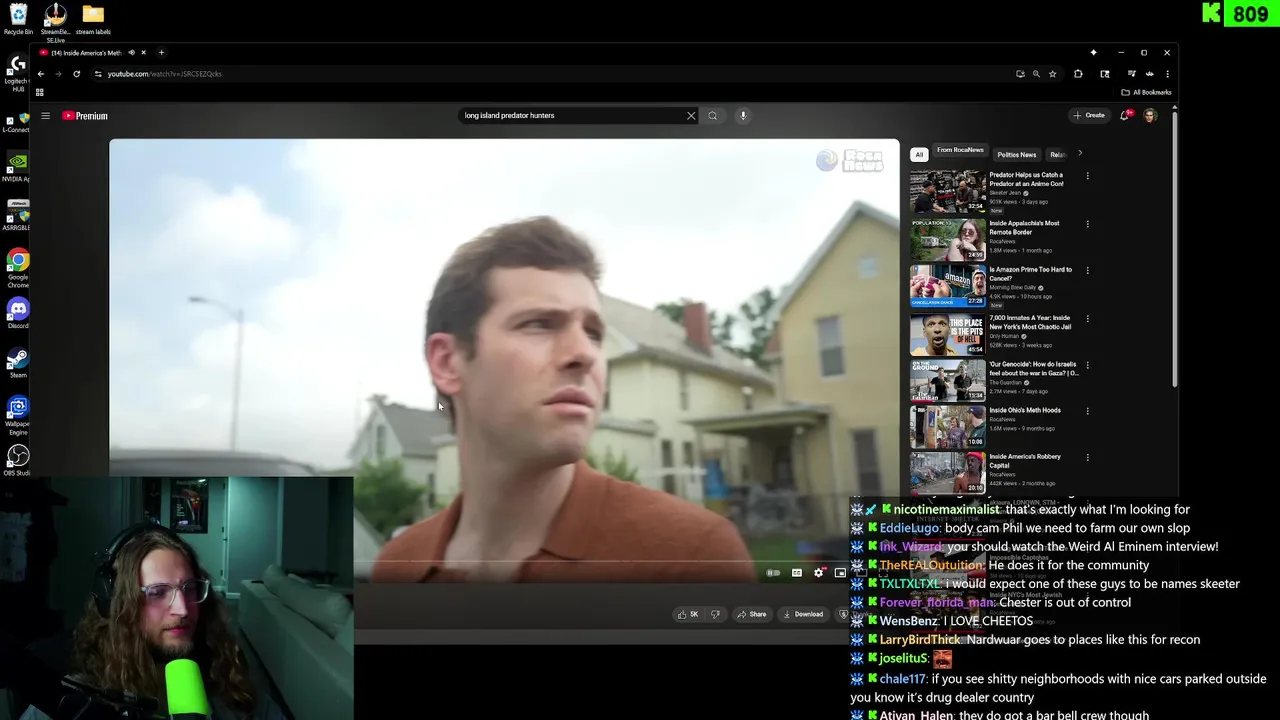Open the YouTube guide hamburger menu
This screenshot has height=720, width=1280.
tap(45, 116)
